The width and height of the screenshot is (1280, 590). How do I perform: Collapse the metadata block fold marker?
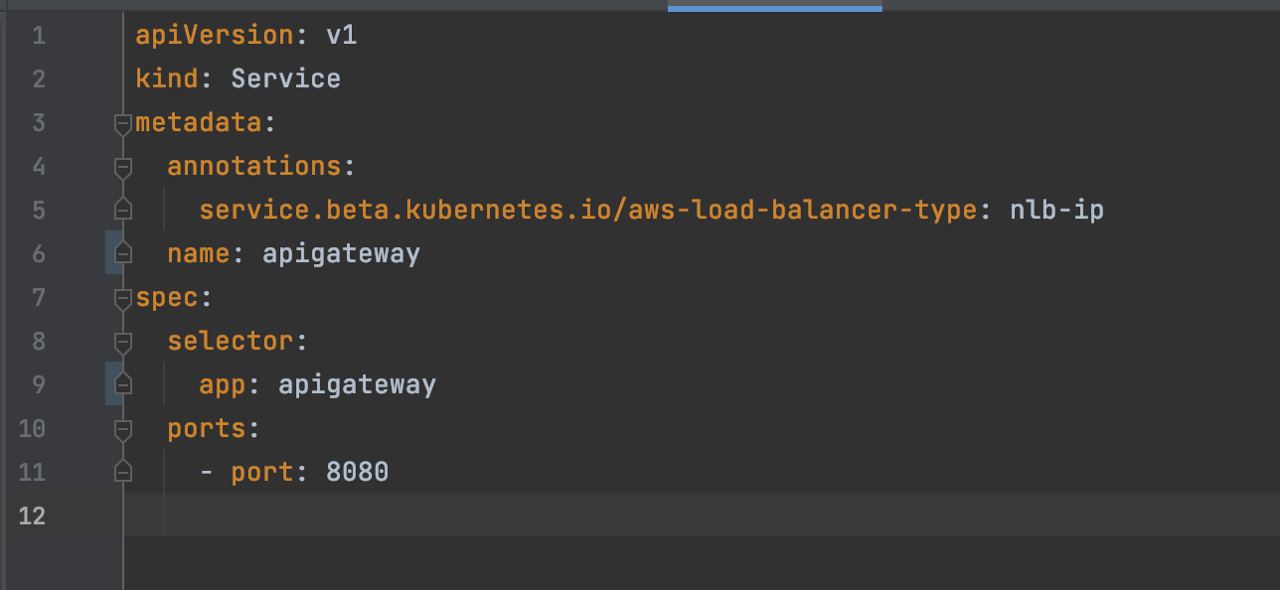tap(123, 123)
